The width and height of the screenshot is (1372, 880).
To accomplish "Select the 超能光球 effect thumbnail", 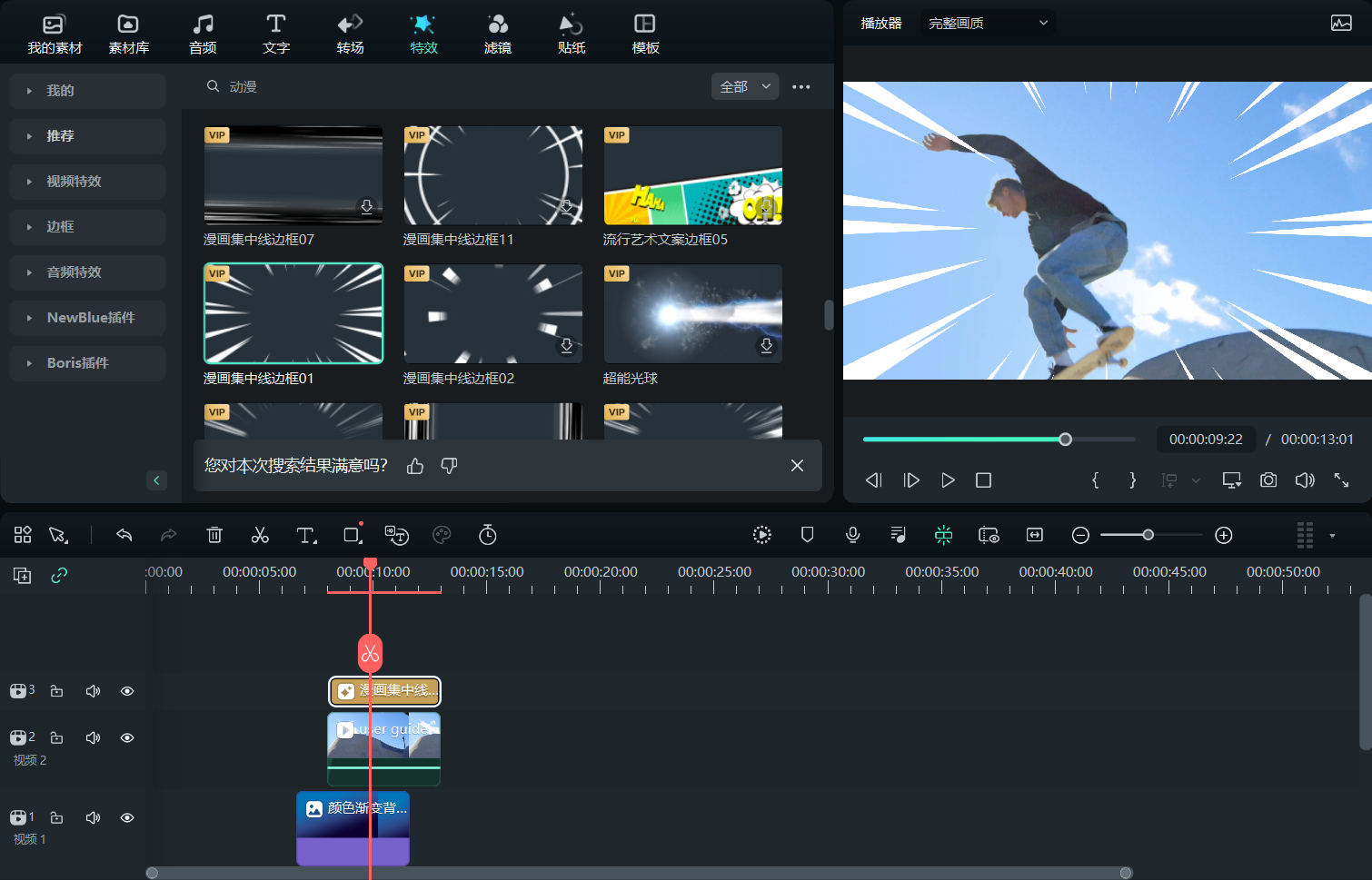I will click(692, 314).
